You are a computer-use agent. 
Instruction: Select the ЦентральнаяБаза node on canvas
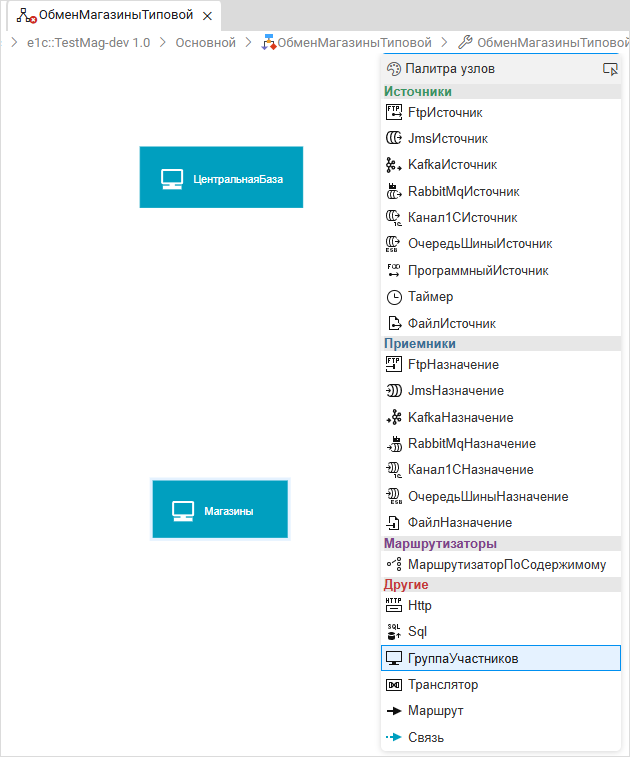pos(221,178)
